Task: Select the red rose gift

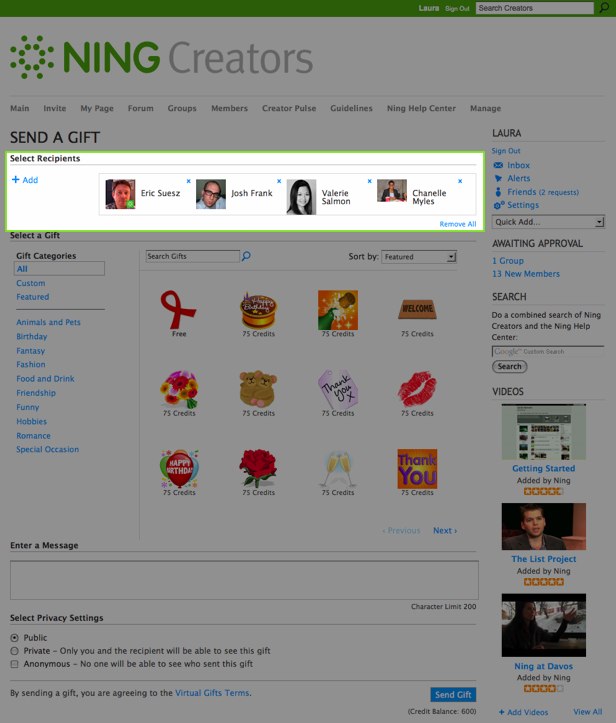Action: click(258, 468)
